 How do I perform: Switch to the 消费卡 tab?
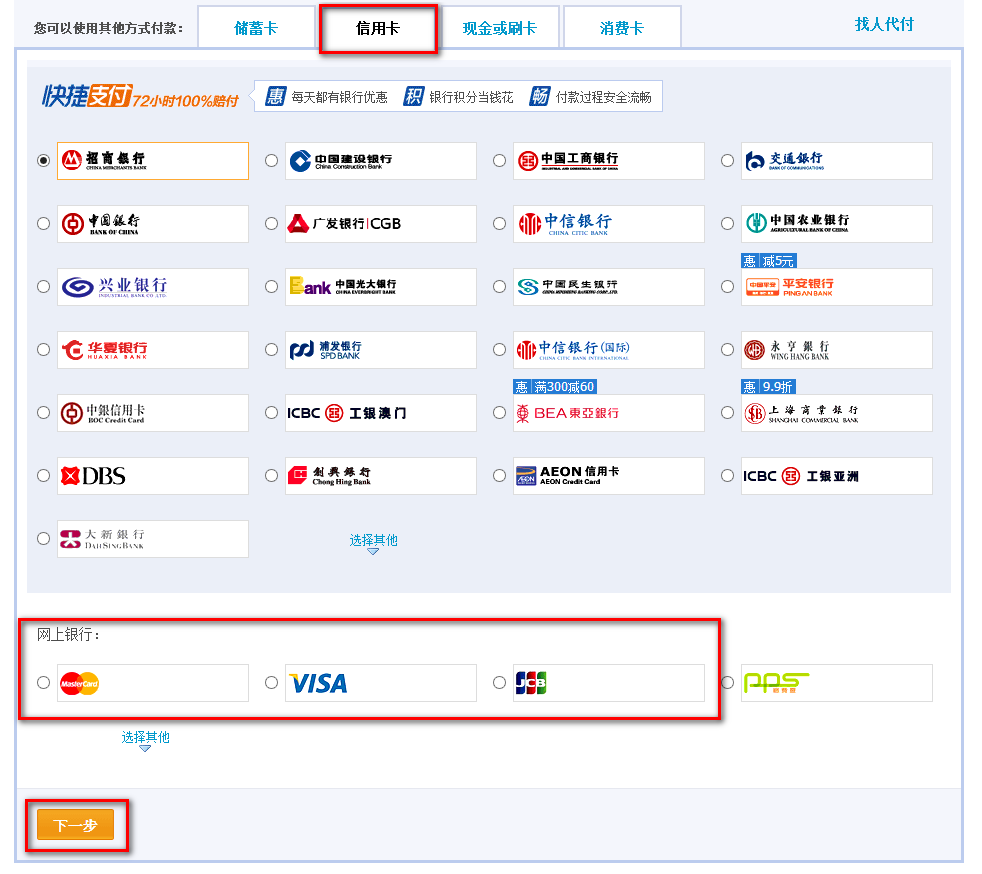coord(621,28)
